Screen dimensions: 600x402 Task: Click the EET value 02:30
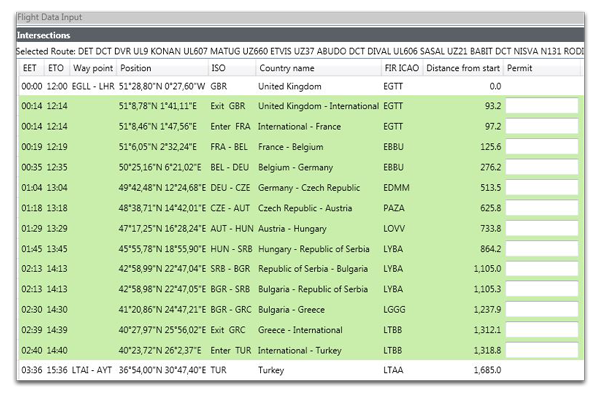(x=32, y=310)
